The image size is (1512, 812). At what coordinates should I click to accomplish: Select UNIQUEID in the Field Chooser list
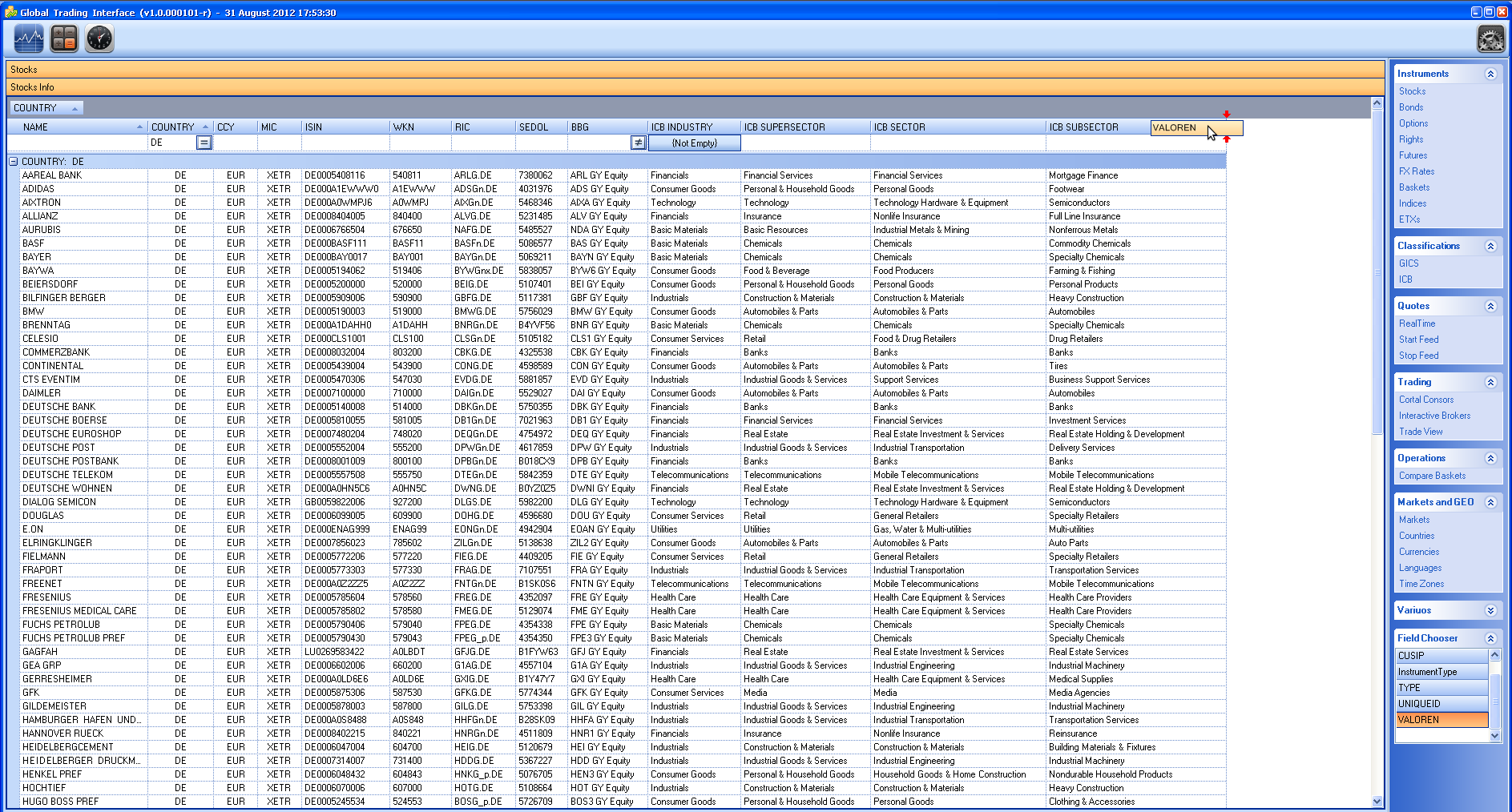point(1441,704)
